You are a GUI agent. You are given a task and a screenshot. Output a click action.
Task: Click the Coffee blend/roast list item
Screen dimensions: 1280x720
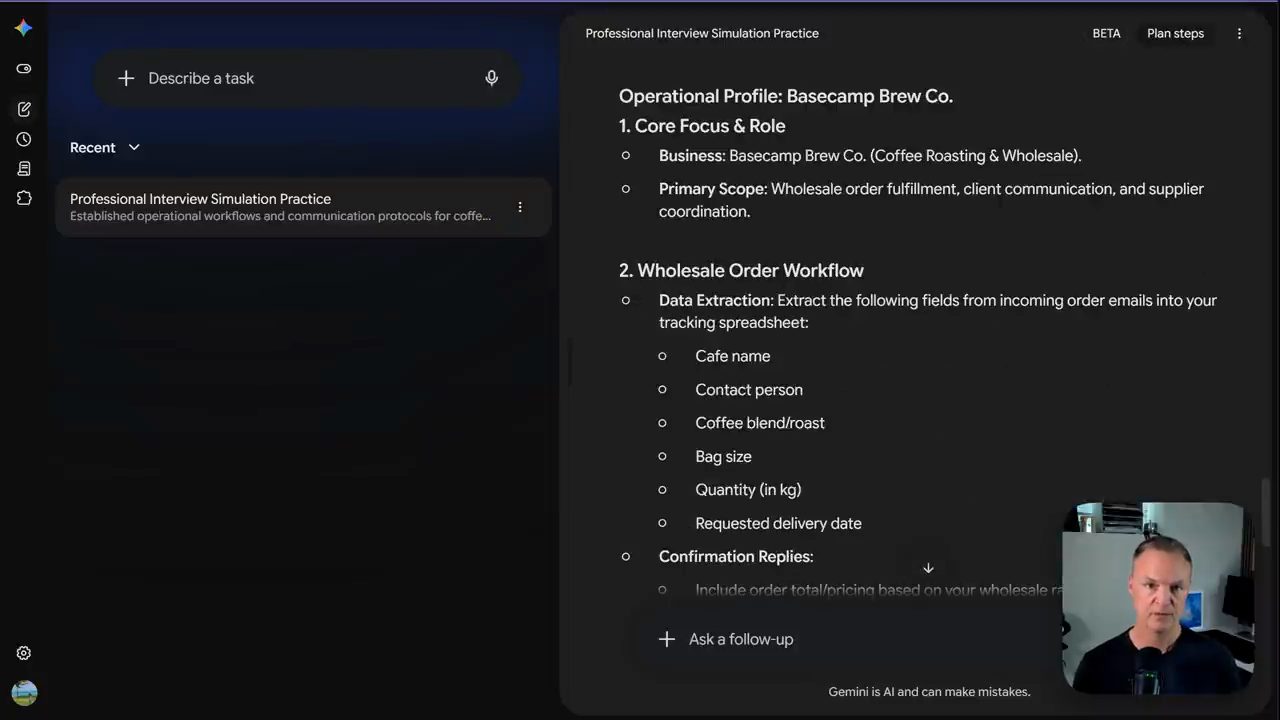(x=760, y=423)
